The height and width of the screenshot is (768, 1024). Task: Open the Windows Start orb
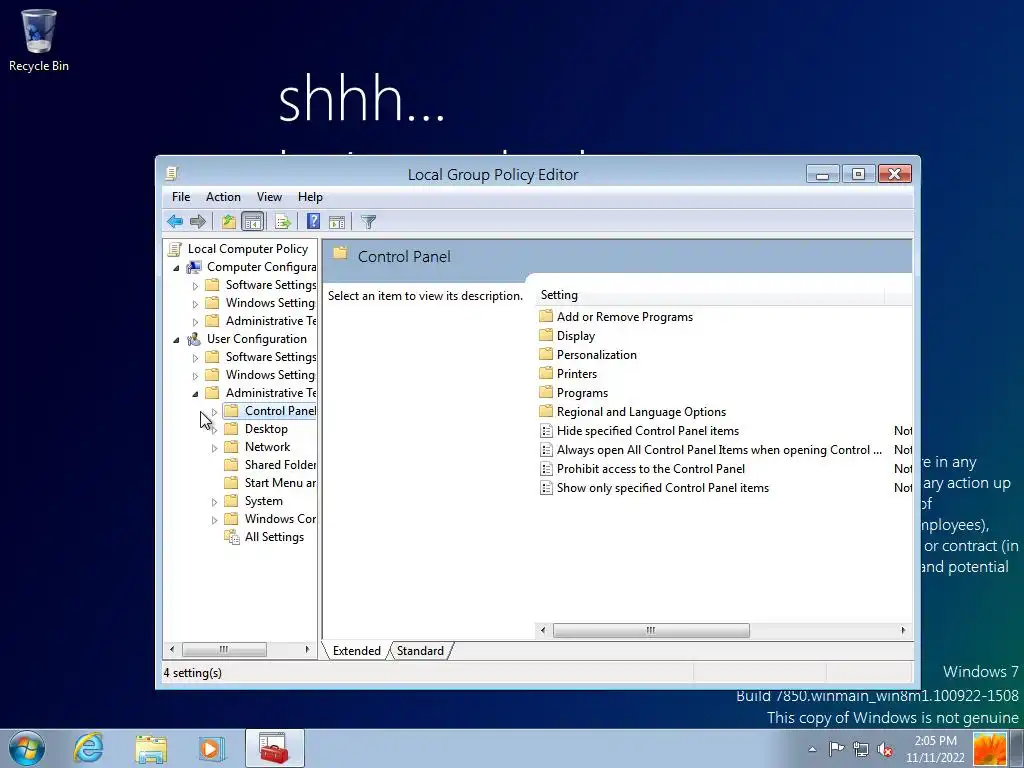27,748
